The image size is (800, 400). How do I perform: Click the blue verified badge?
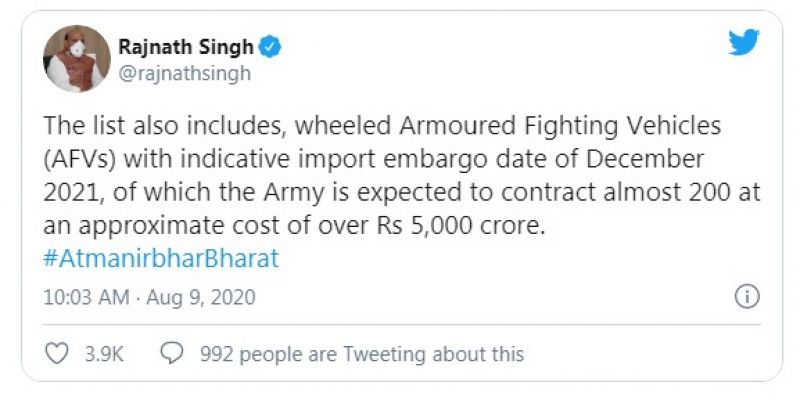pyautogui.click(x=270, y=45)
